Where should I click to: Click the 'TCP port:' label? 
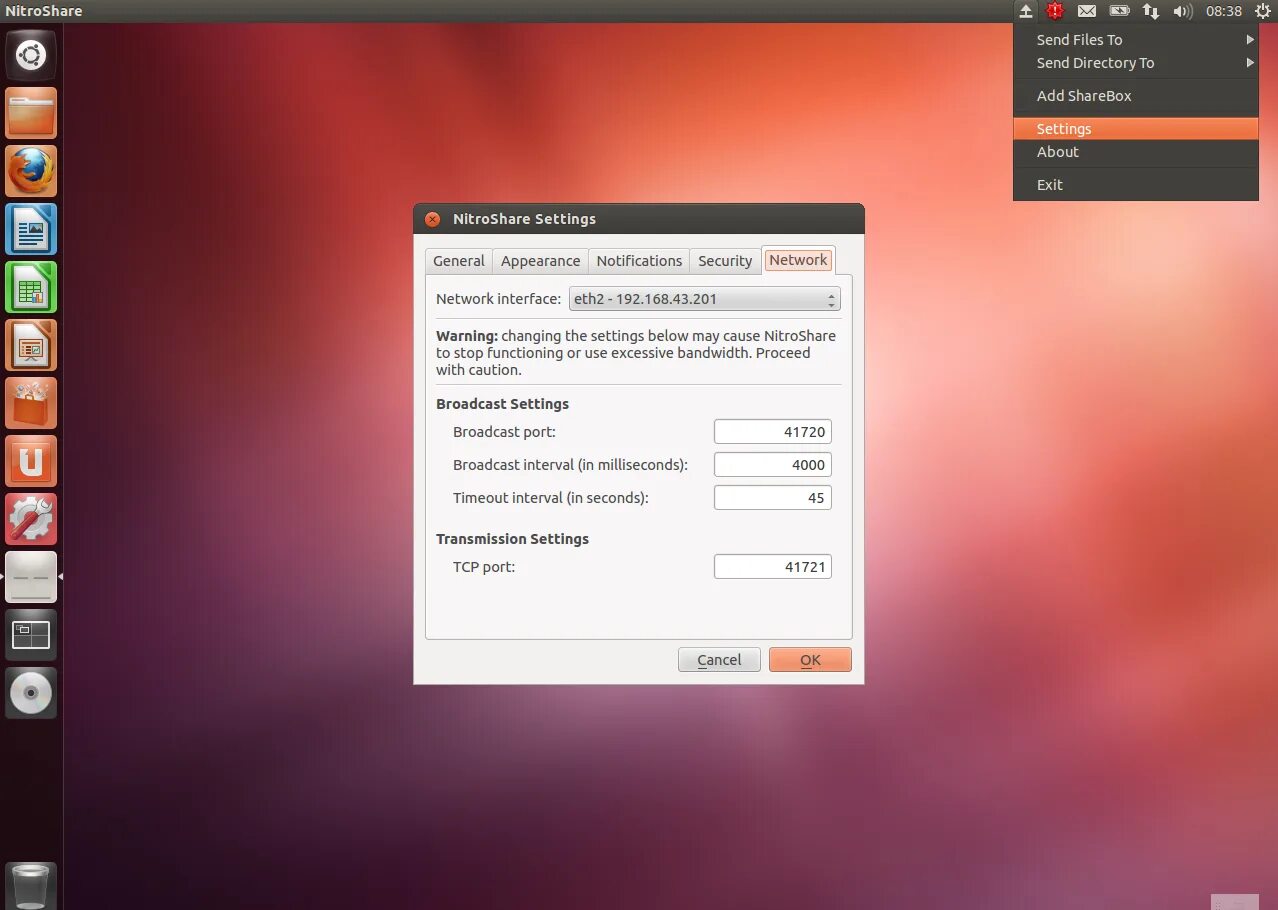[x=484, y=567]
